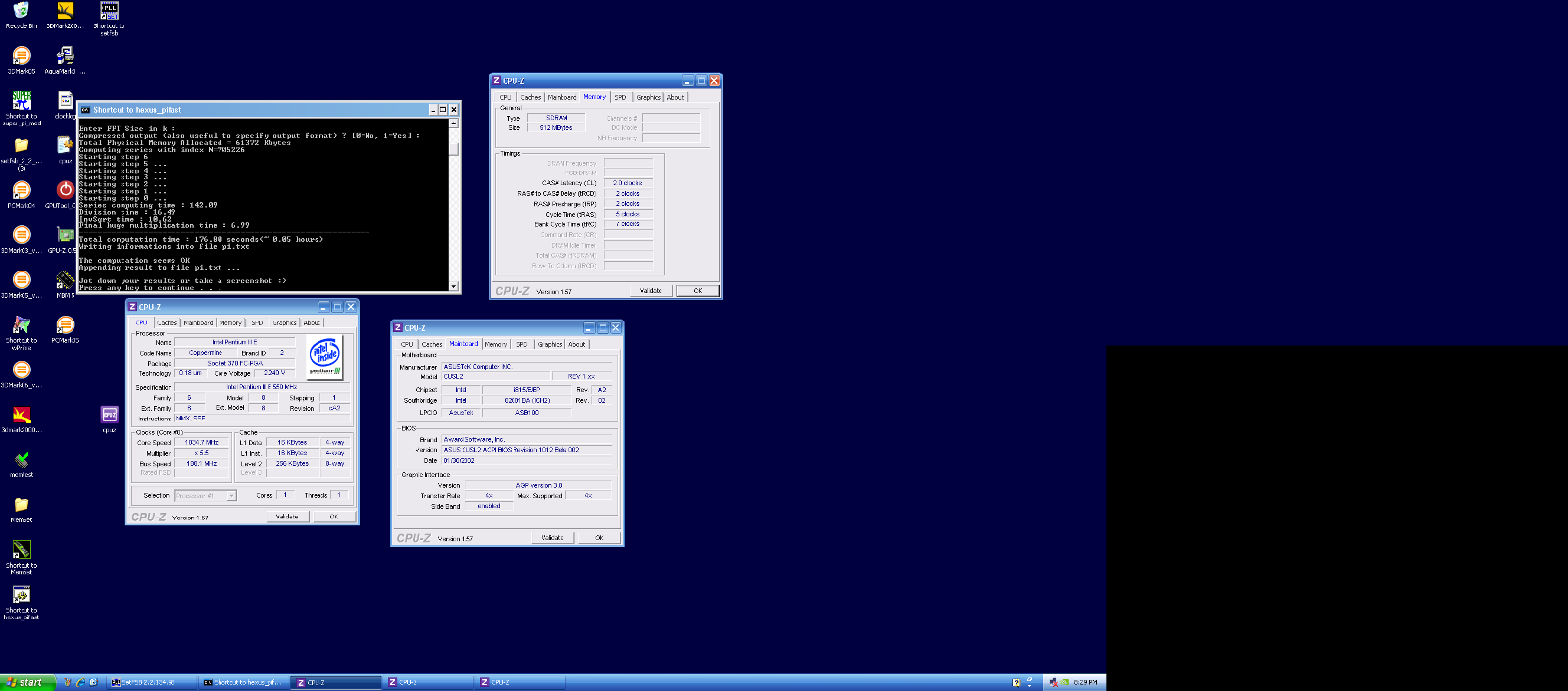Click OK in SDRAM memory CPU-Z window
The width and height of the screenshot is (1568, 691).
coord(698,291)
